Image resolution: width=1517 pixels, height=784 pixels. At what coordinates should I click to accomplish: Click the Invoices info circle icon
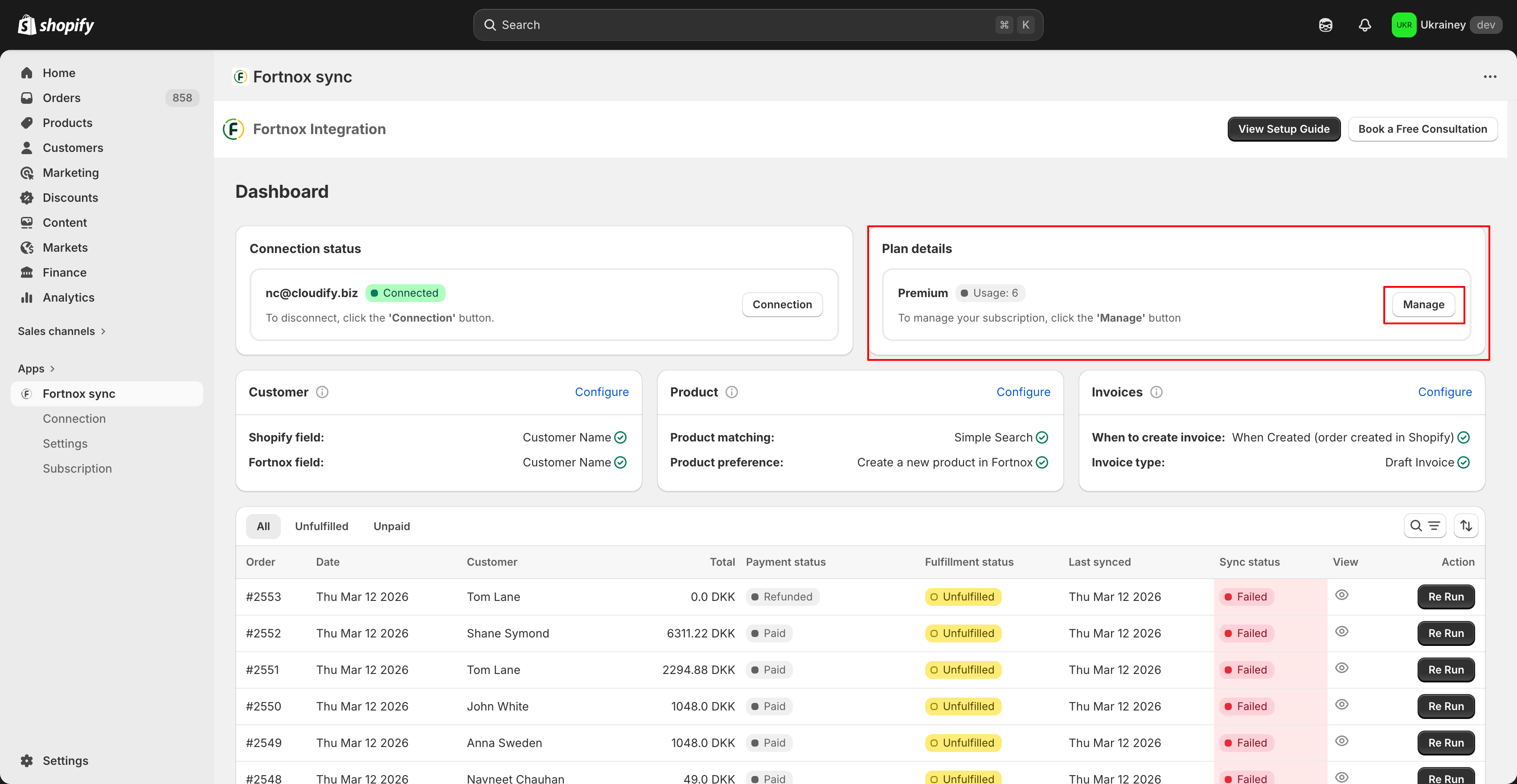point(1156,392)
